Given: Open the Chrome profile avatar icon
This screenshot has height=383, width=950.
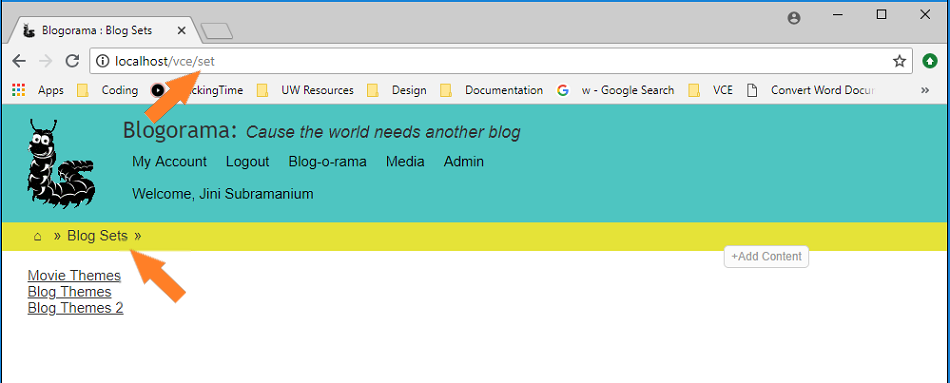Looking at the screenshot, I should 794,18.
